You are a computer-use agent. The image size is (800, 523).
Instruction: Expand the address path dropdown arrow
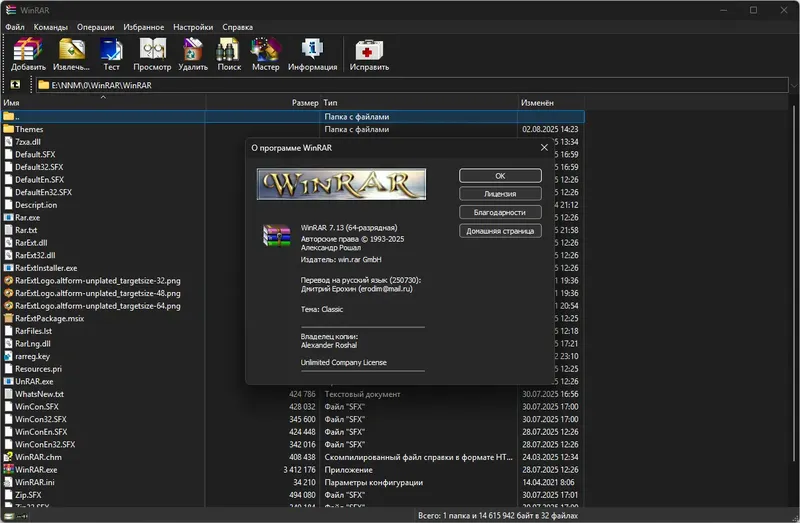click(793, 85)
